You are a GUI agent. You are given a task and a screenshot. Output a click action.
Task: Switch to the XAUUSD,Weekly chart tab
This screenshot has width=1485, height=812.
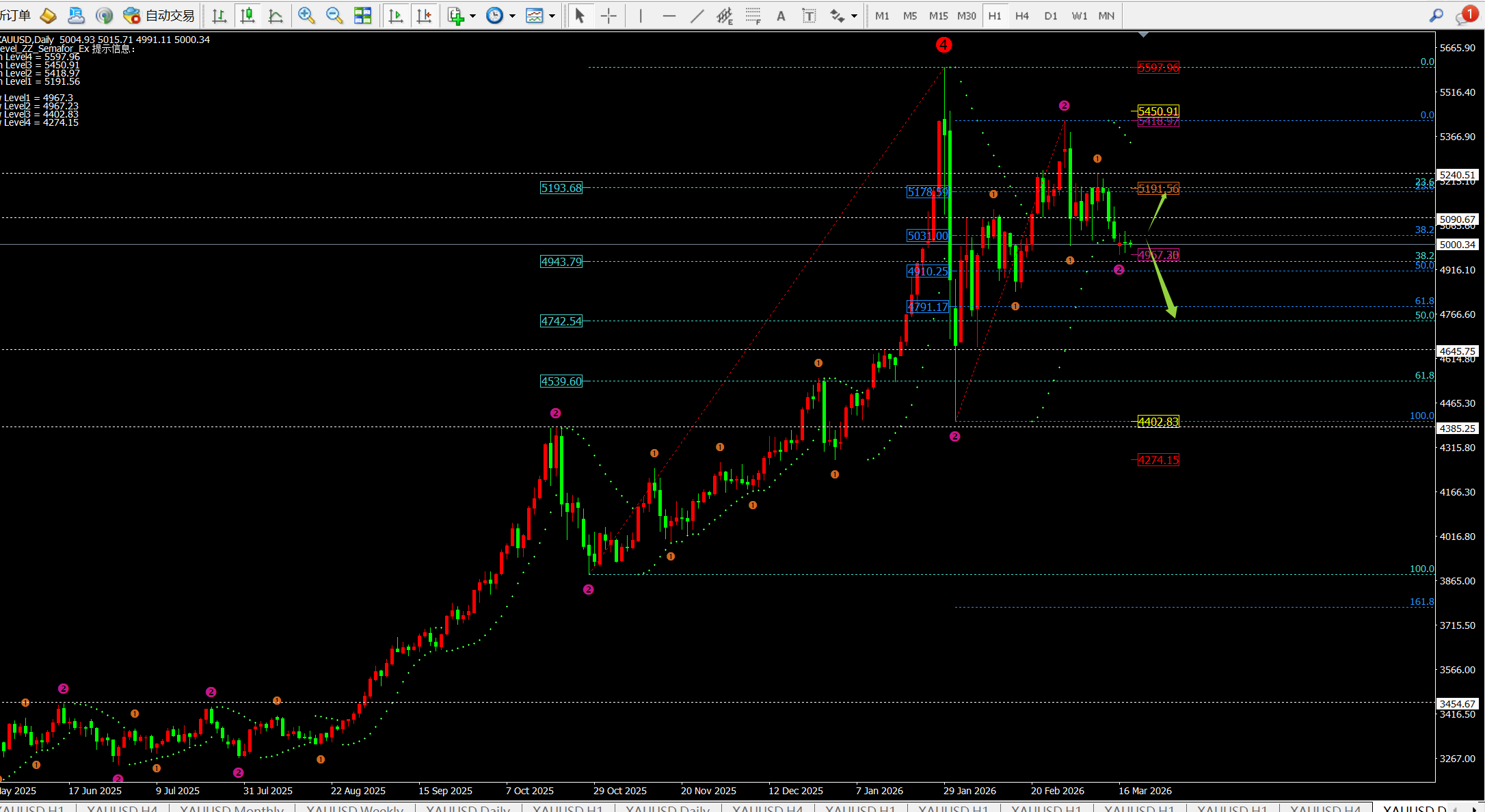coord(354,808)
